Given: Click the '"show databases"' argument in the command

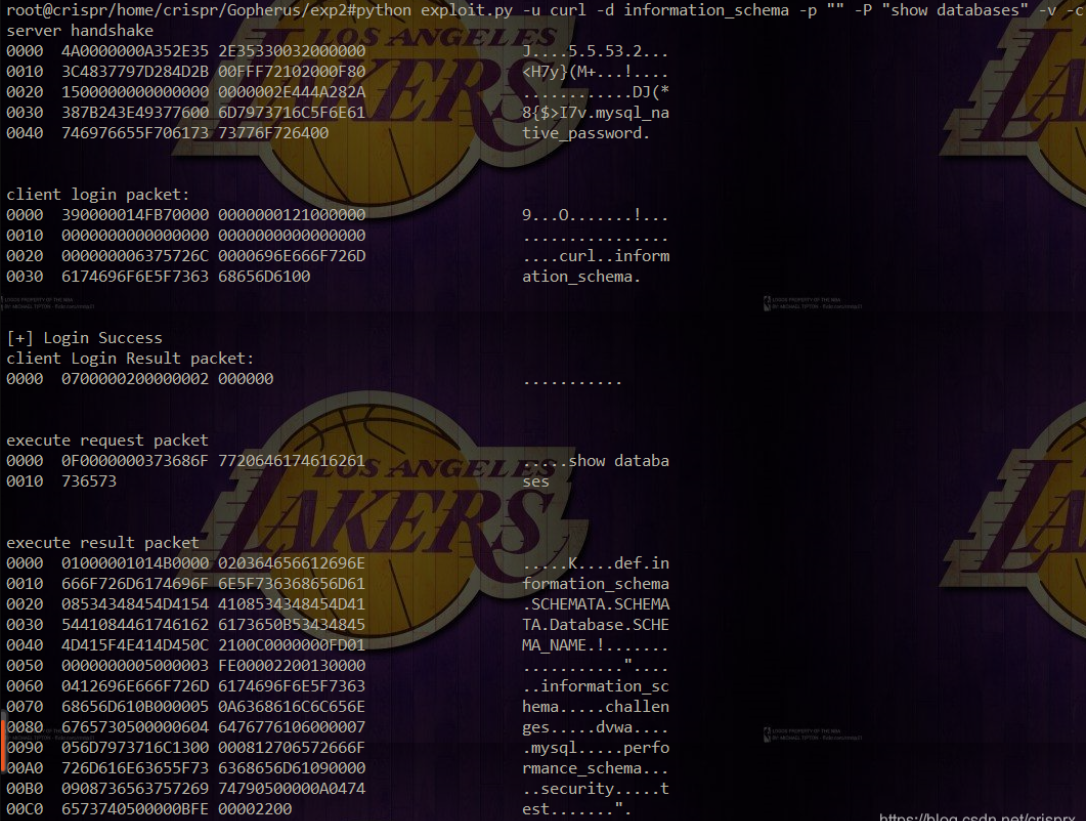Looking at the screenshot, I should point(954,10).
